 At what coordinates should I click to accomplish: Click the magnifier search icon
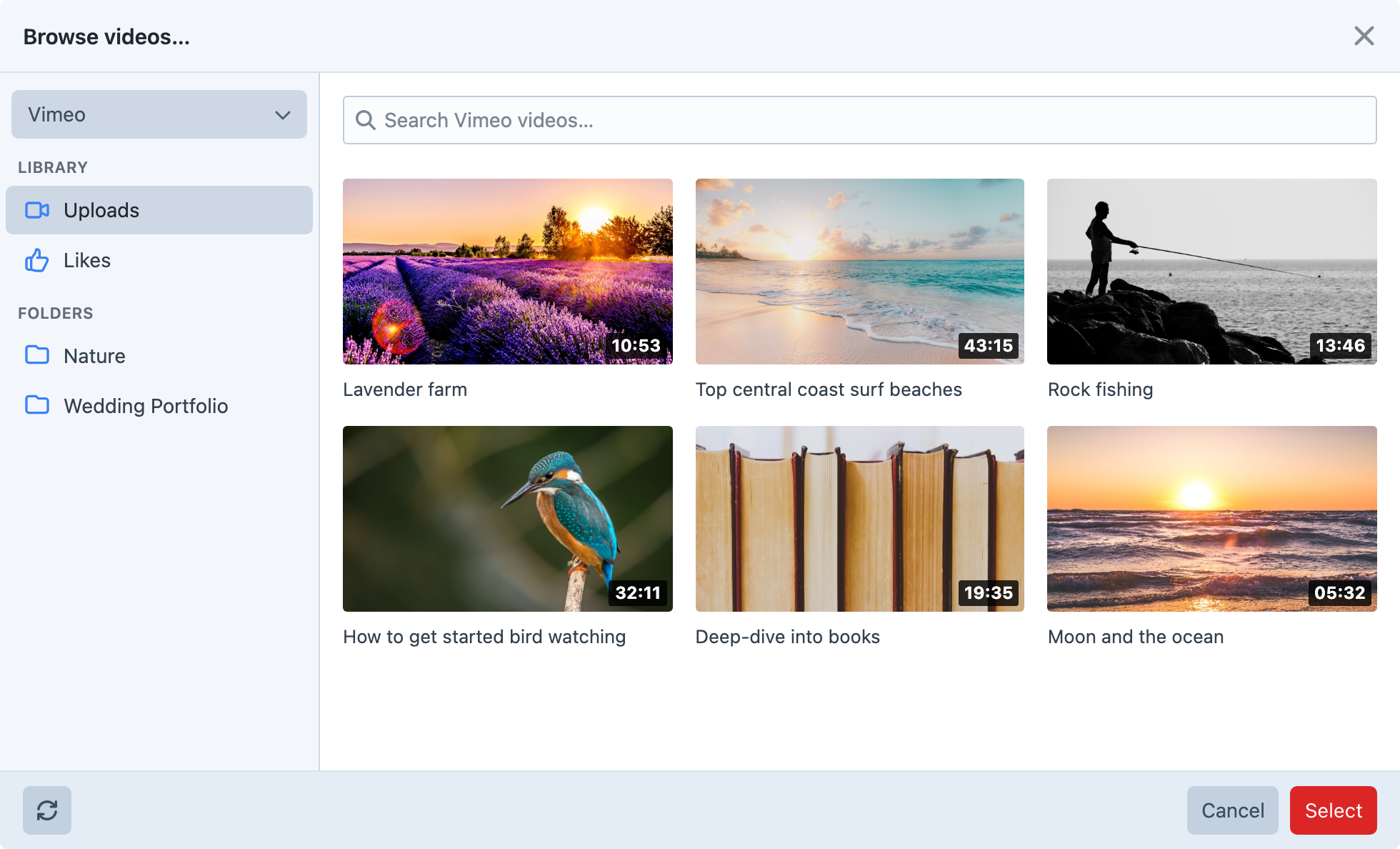(366, 120)
